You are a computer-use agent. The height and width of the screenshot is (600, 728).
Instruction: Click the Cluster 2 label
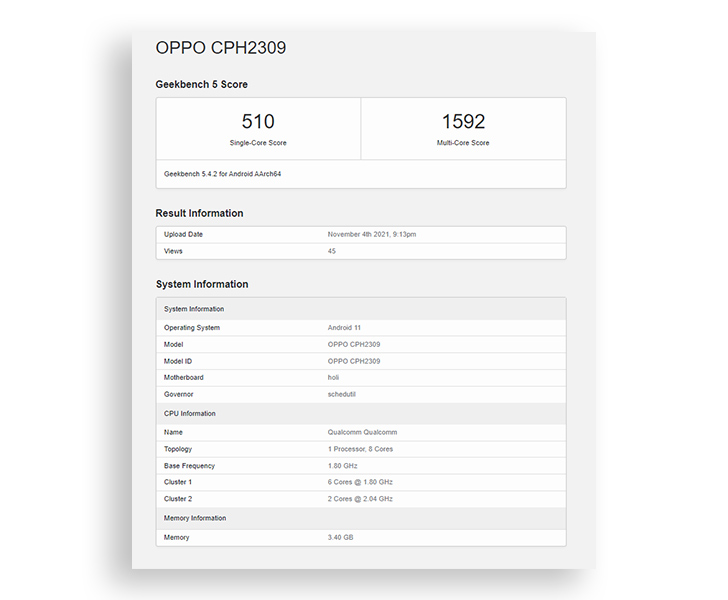pos(178,499)
